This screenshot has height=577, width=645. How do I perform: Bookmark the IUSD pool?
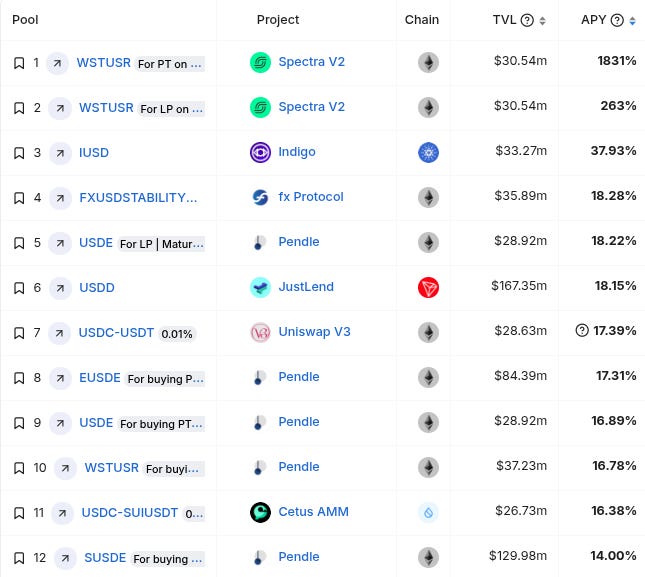click(x=19, y=153)
